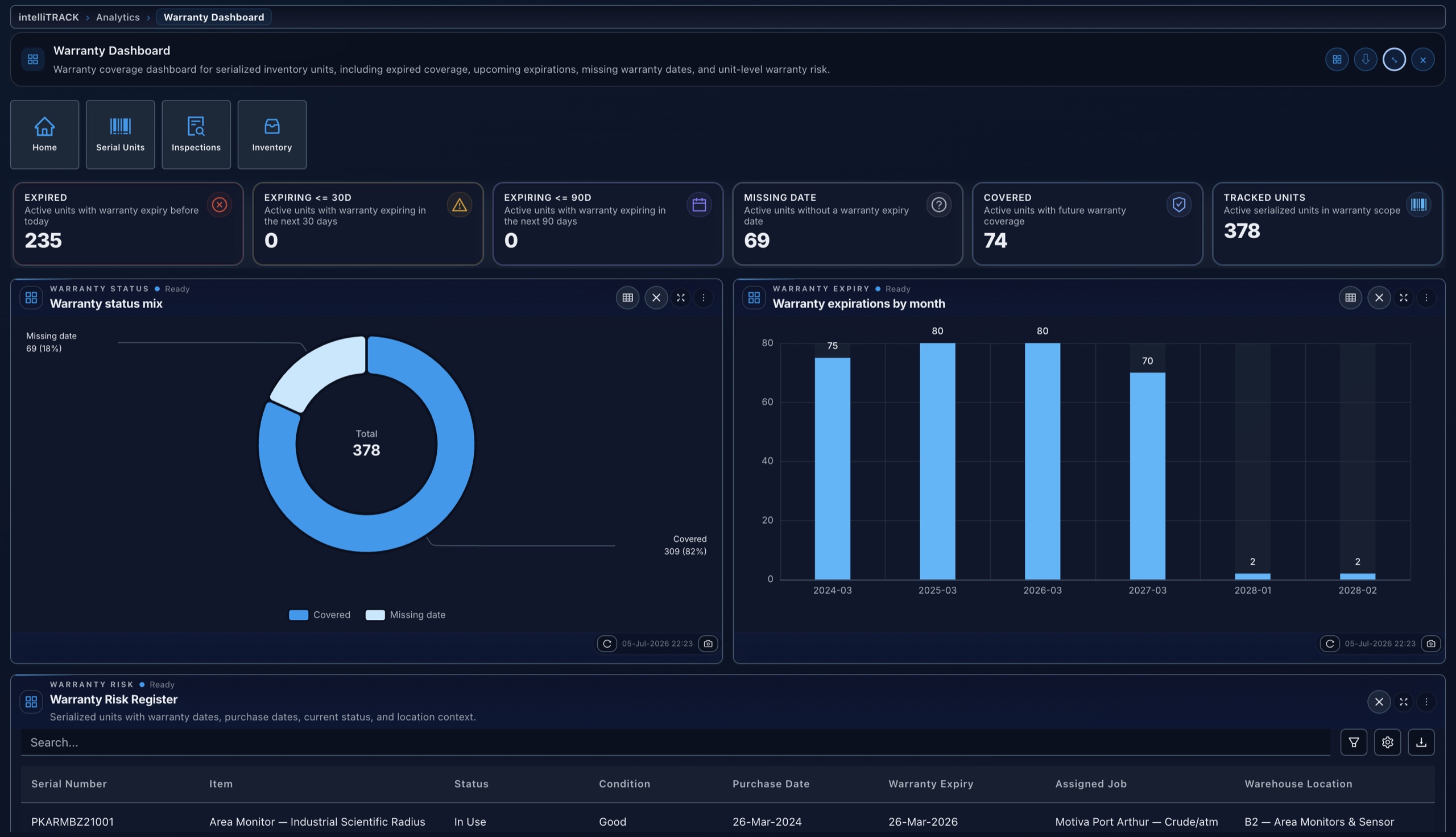Open the Inventory tile
Screen dimensions: 1456x837
(272, 135)
